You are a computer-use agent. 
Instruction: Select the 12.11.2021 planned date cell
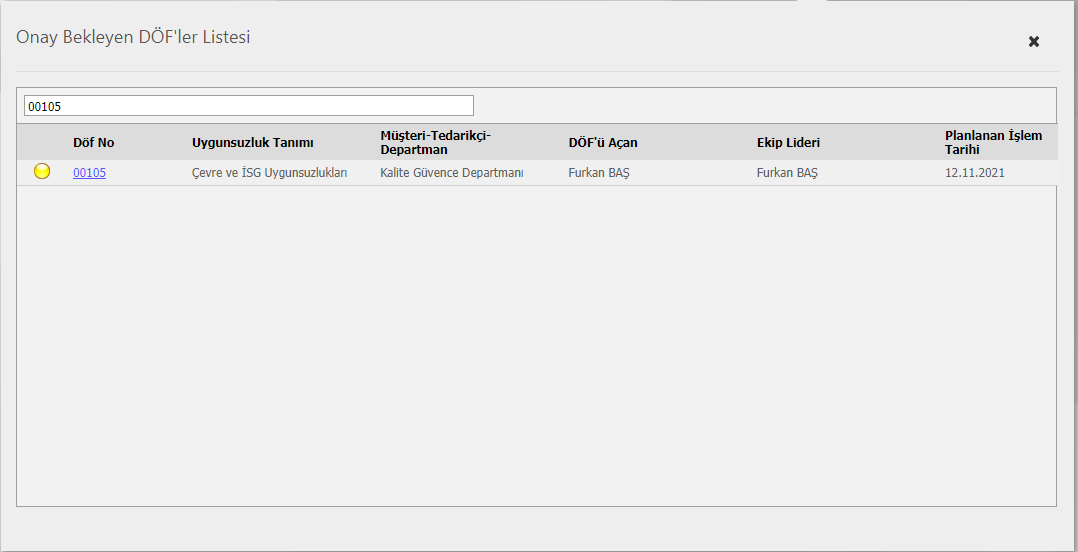pos(975,173)
